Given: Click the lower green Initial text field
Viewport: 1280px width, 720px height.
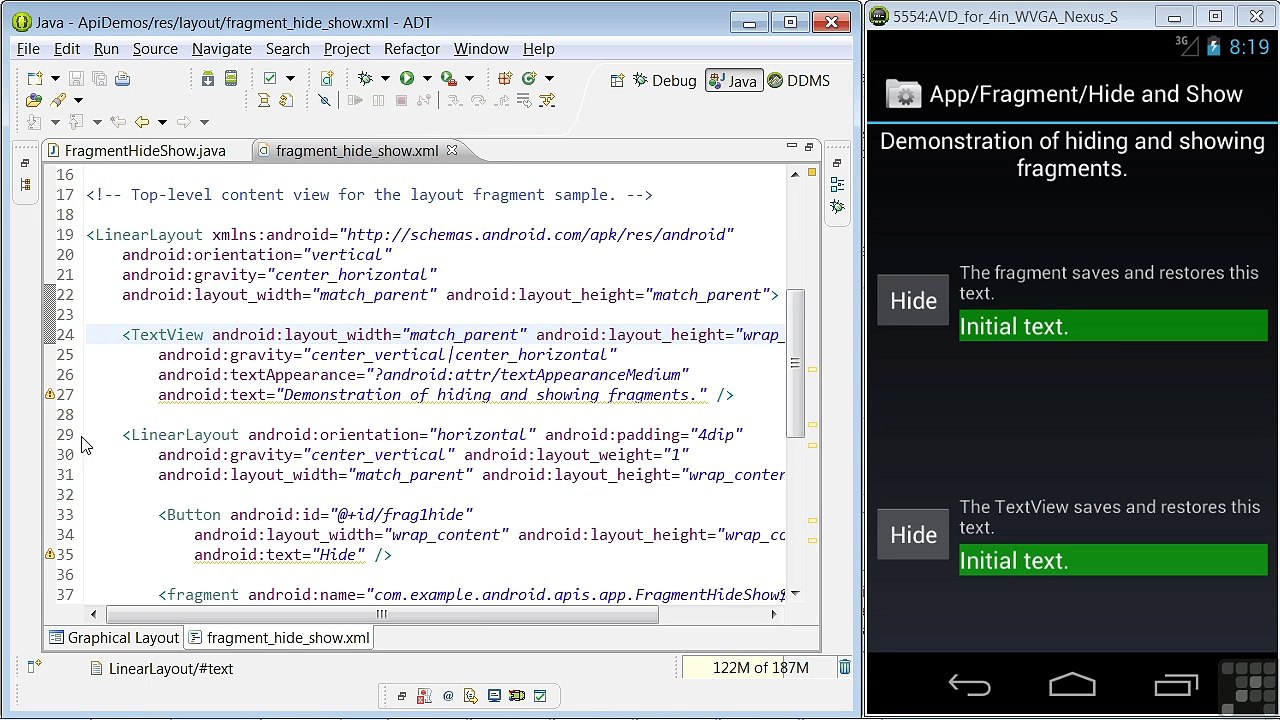Looking at the screenshot, I should (x=1113, y=561).
